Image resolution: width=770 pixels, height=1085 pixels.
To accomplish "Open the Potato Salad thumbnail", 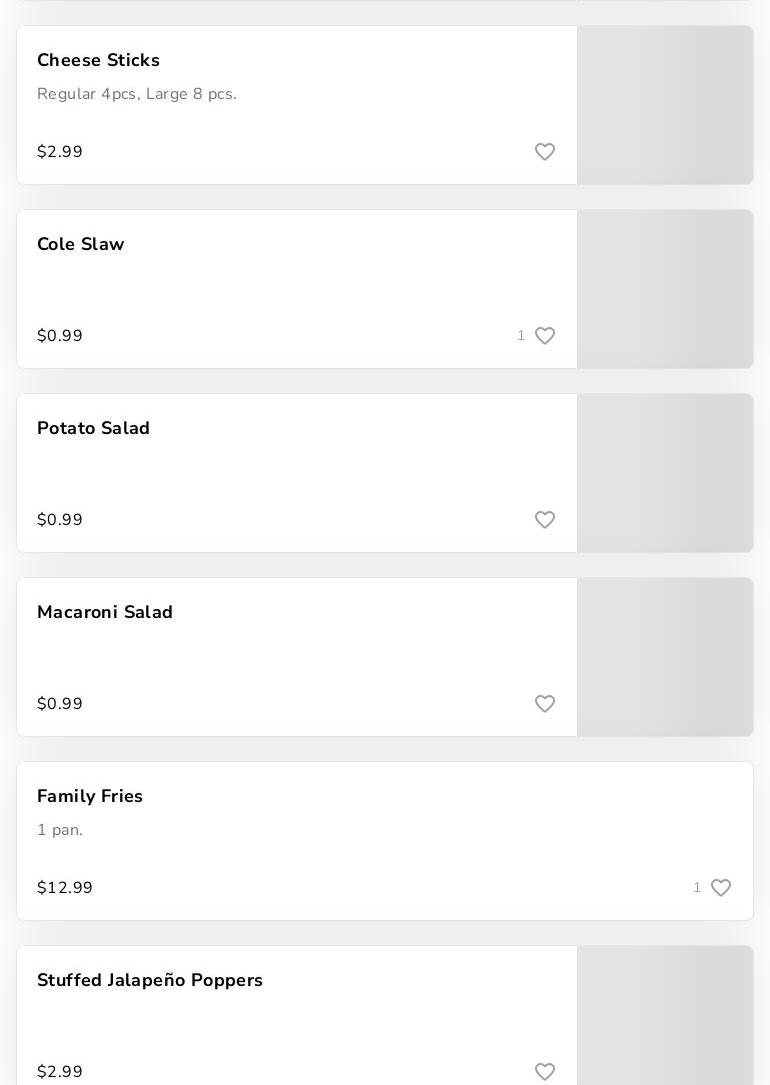I will pos(665,473).
